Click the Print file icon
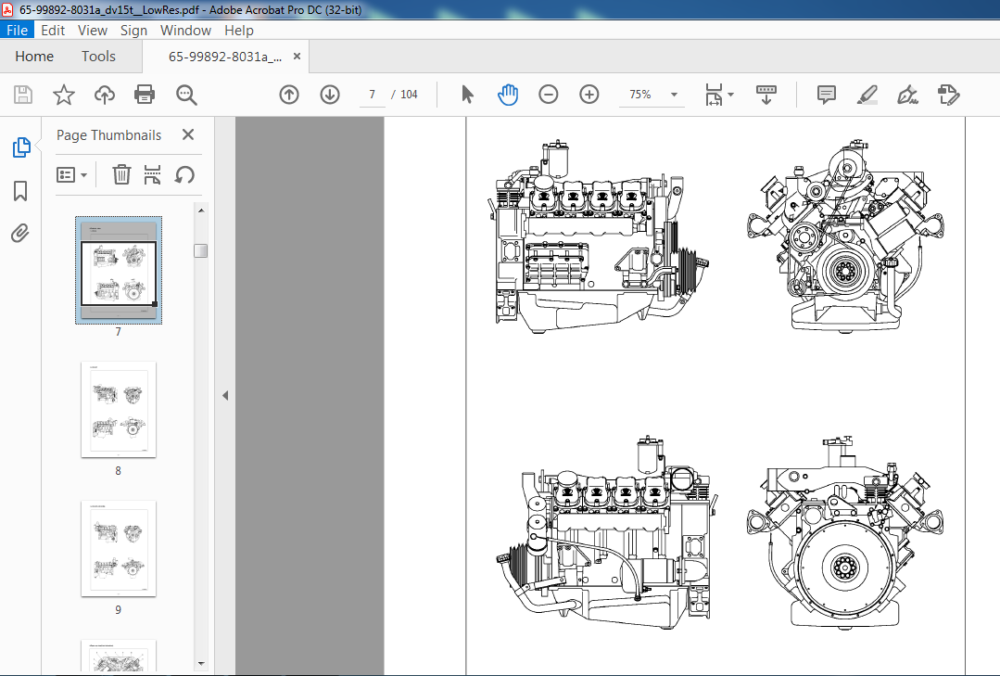Image resolution: width=1000 pixels, height=676 pixels. pos(145,95)
